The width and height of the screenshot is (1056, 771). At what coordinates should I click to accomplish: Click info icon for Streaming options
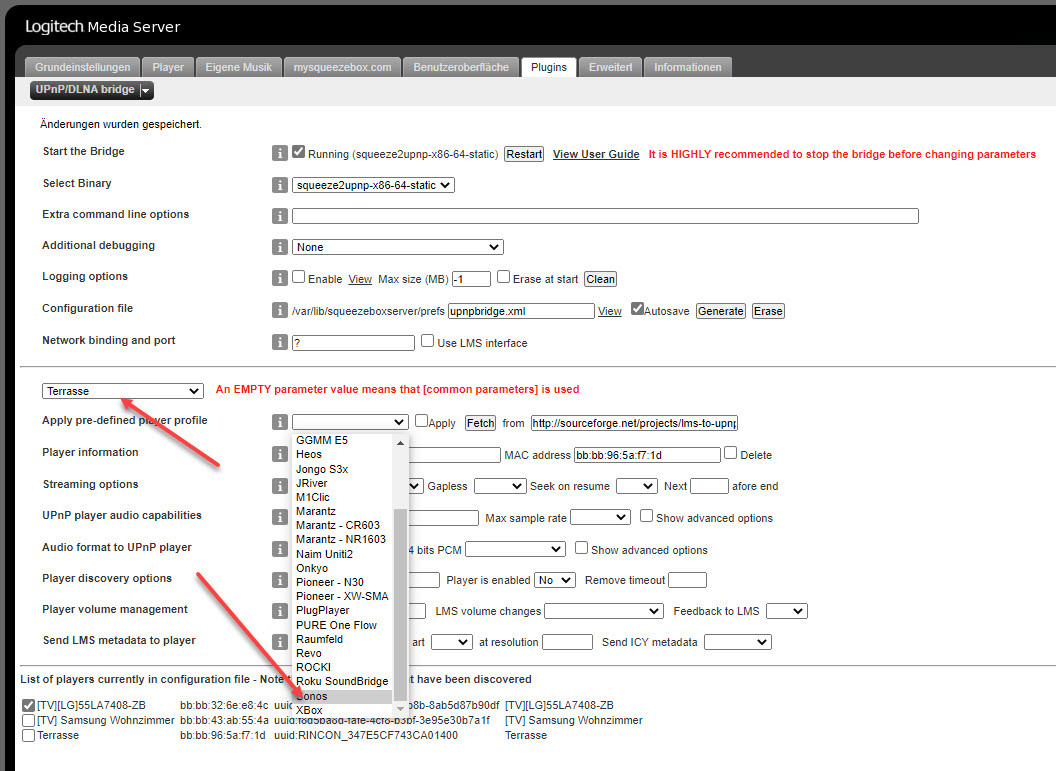279,485
